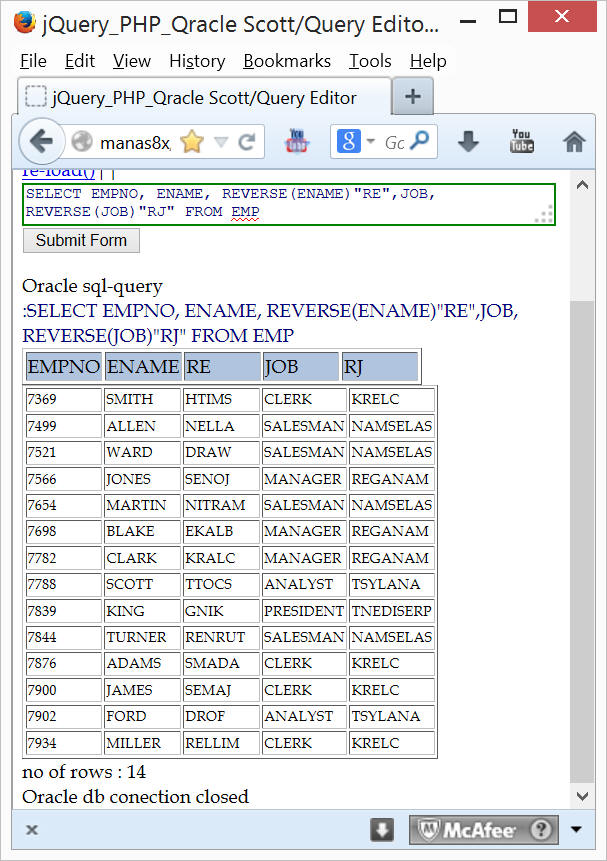Viewport: 607px width, 861px height.
Task: Select the jQuery_PHP_Qracle Scott/Query Editor tab
Action: (204, 98)
